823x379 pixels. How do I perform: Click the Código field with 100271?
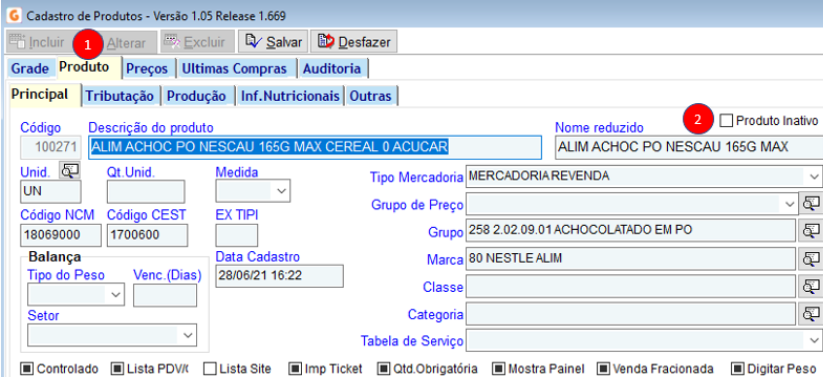click(51, 148)
